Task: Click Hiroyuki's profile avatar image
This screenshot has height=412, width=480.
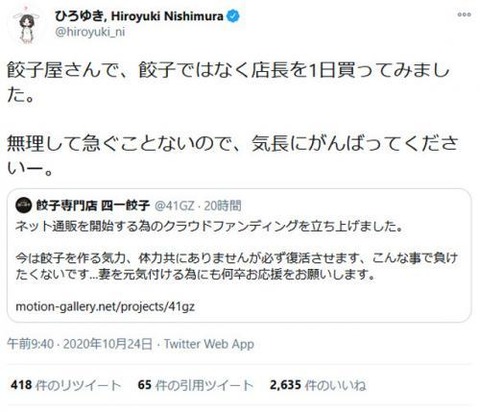Action: click(x=27, y=27)
